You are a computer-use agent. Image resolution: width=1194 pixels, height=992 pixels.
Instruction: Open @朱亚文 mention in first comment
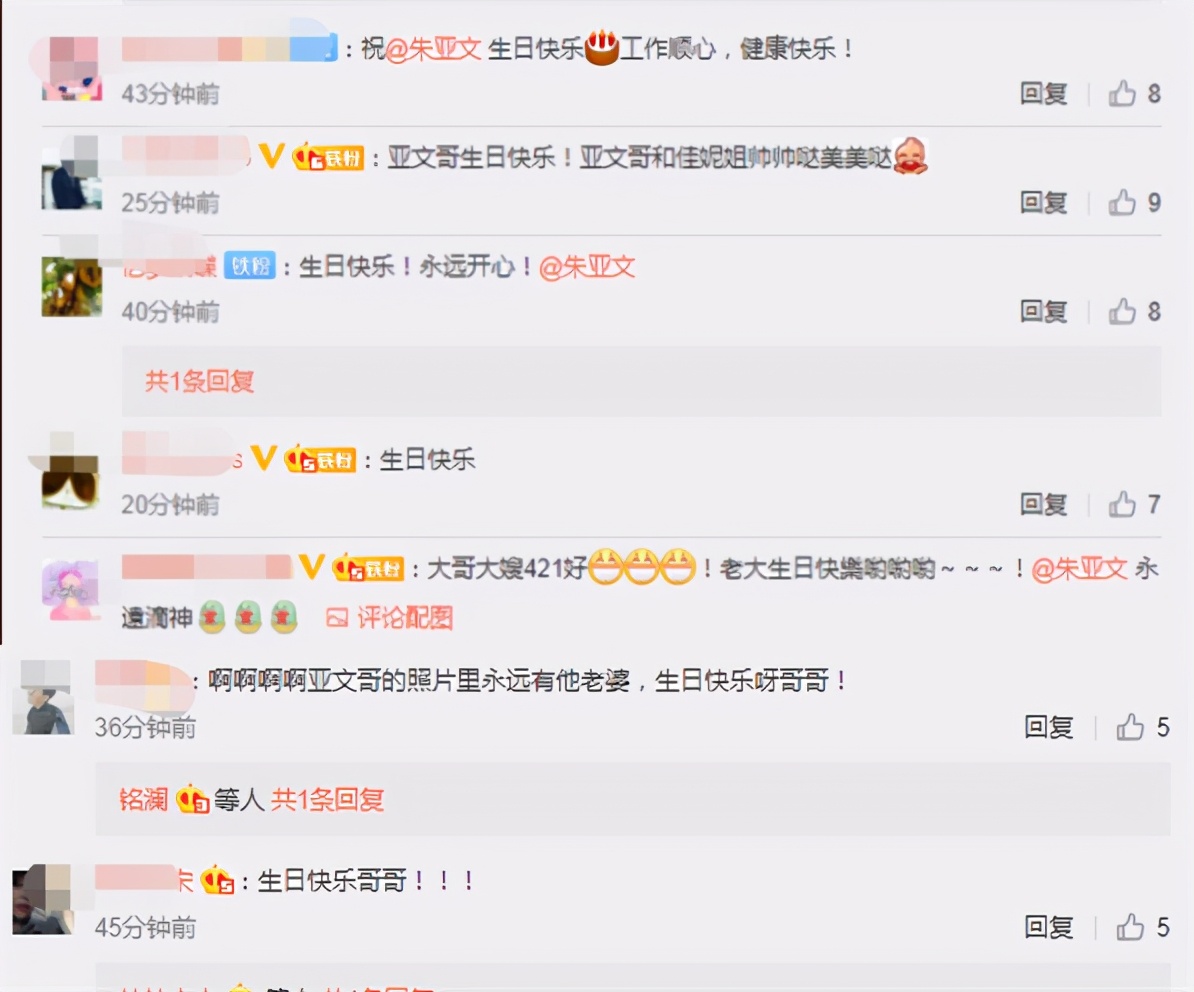(x=433, y=49)
